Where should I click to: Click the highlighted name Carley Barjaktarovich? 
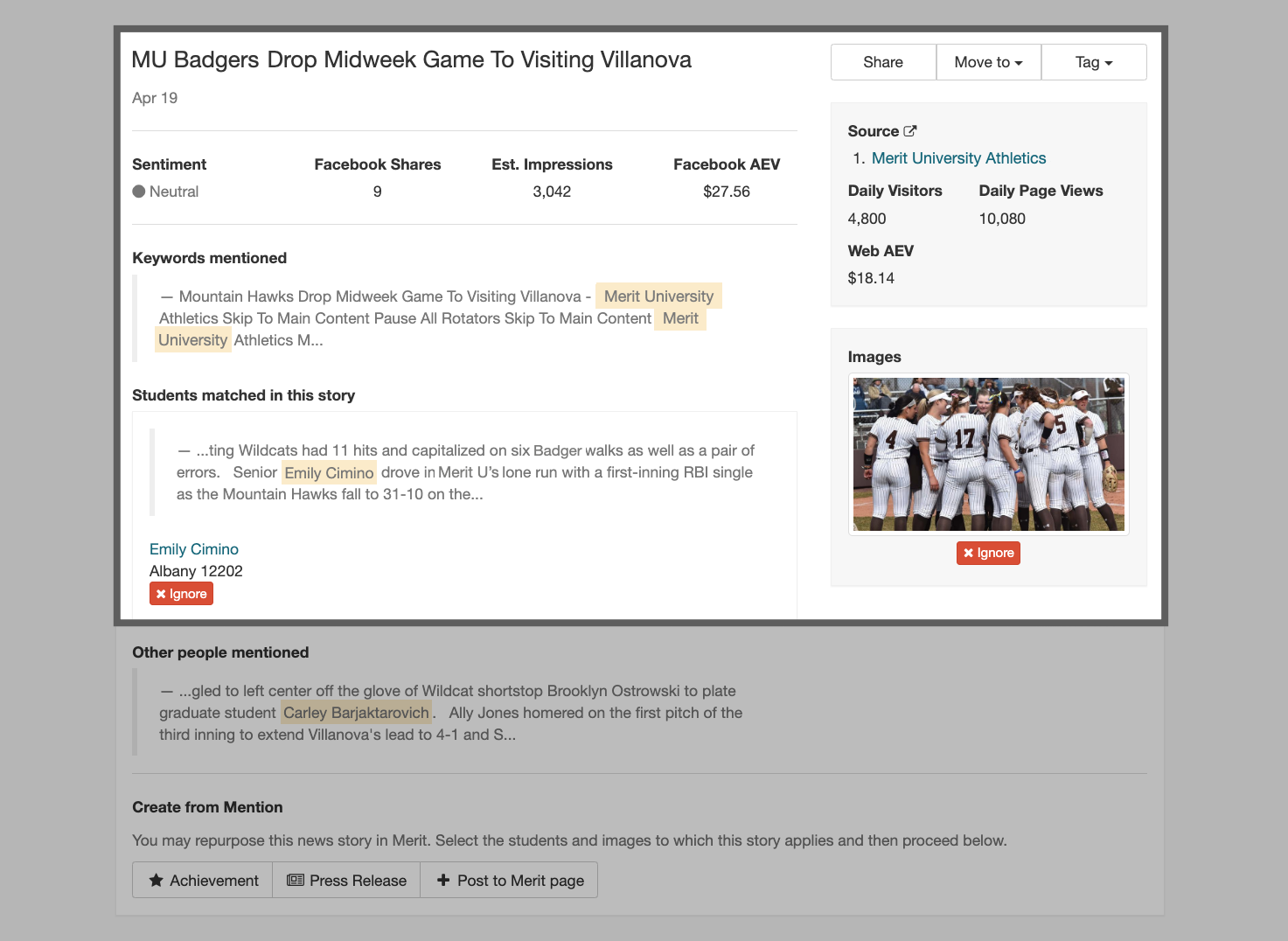pyautogui.click(x=355, y=713)
